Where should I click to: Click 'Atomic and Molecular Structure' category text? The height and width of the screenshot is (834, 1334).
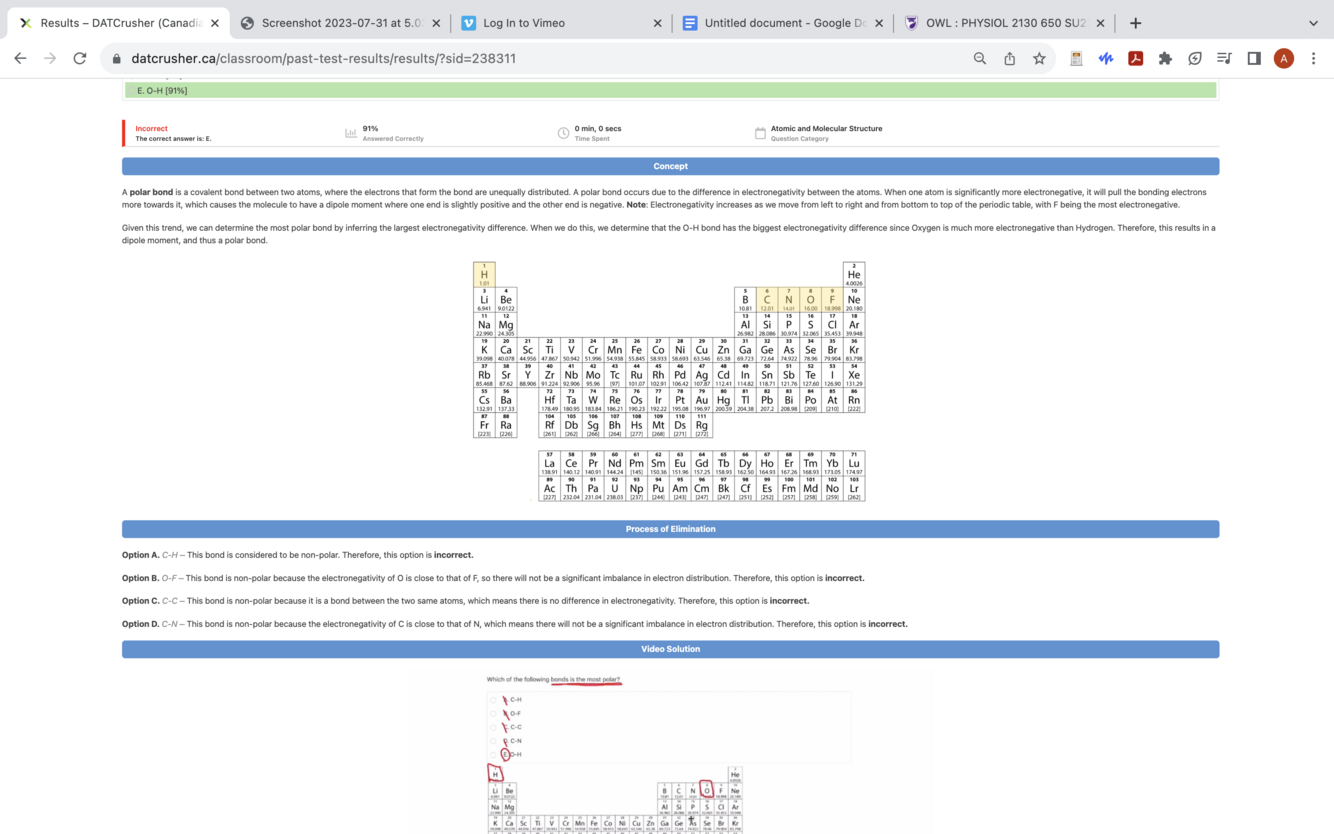pyautogui.click(x=826, y=128)
